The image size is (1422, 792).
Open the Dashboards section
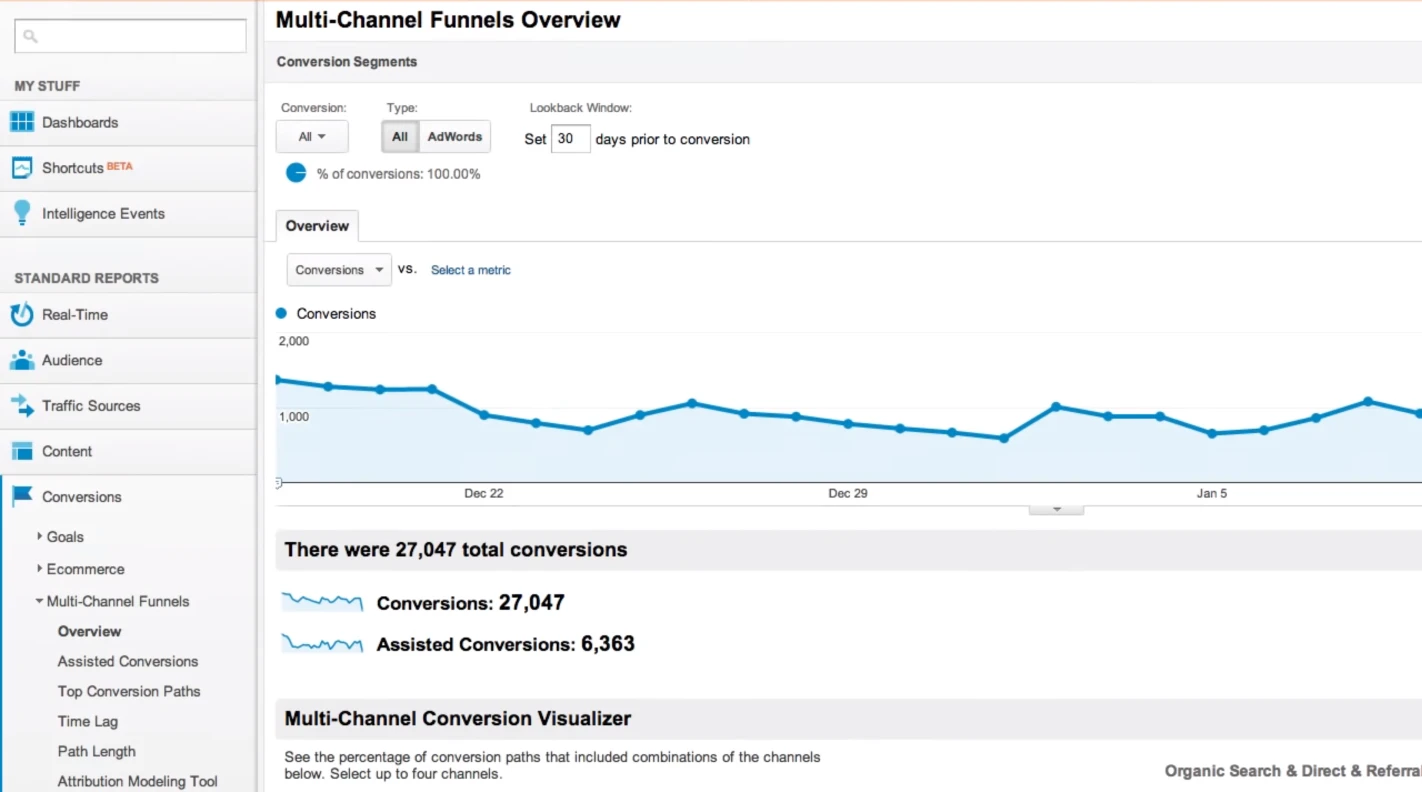coord(22,121)
